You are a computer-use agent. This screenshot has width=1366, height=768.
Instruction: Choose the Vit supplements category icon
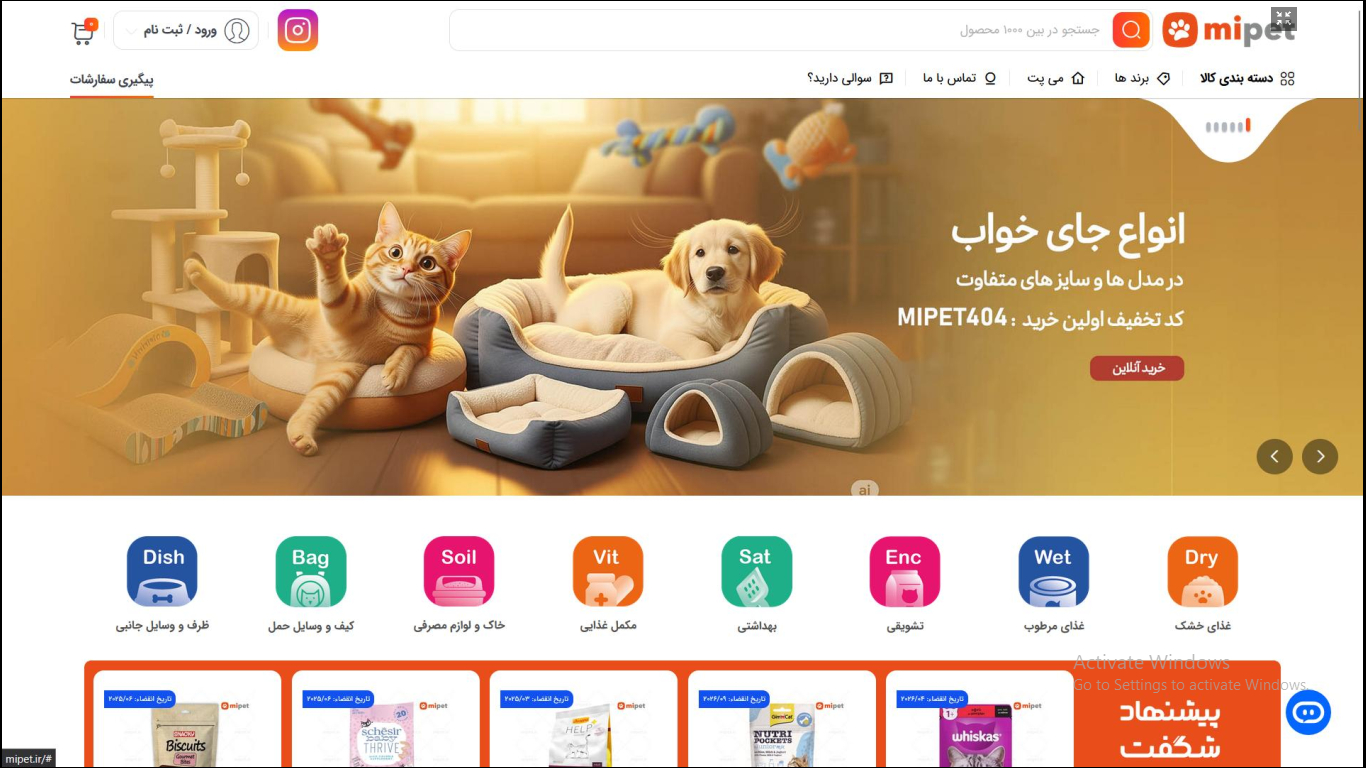(608, 572)
